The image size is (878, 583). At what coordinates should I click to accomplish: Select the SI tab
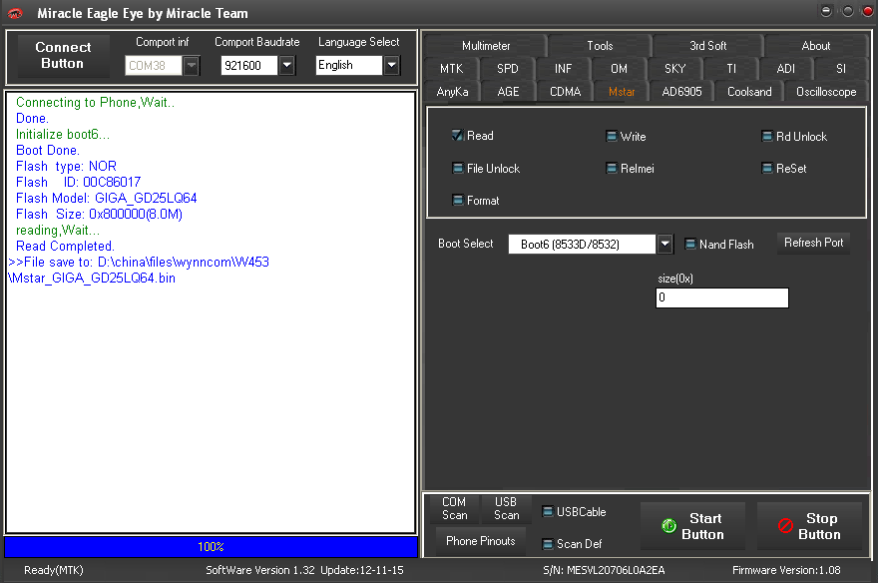[x=840, y=68]
